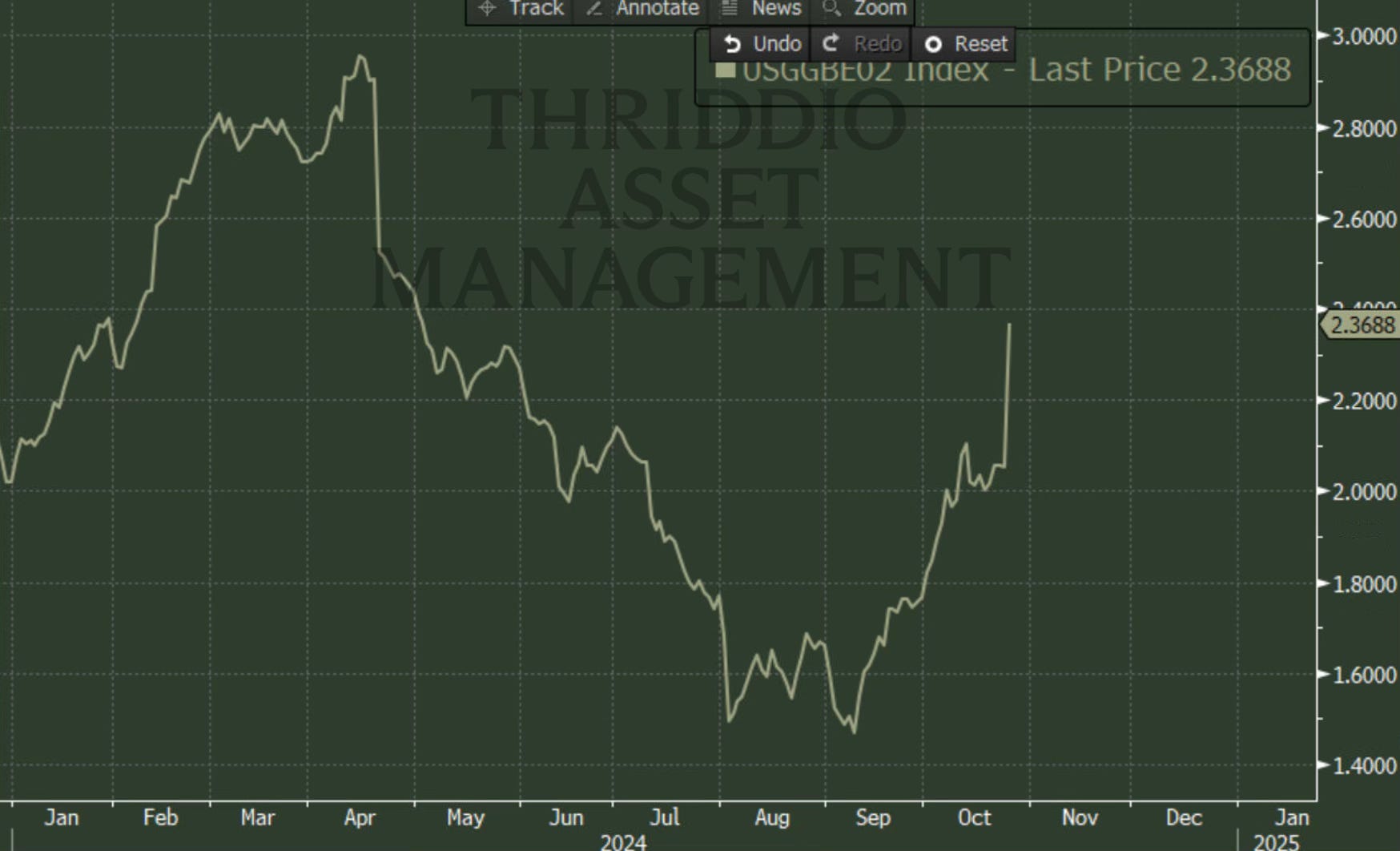1400x851 pixels.
Task: Click the 2.0000 y-axis label
Action: 1364,492
